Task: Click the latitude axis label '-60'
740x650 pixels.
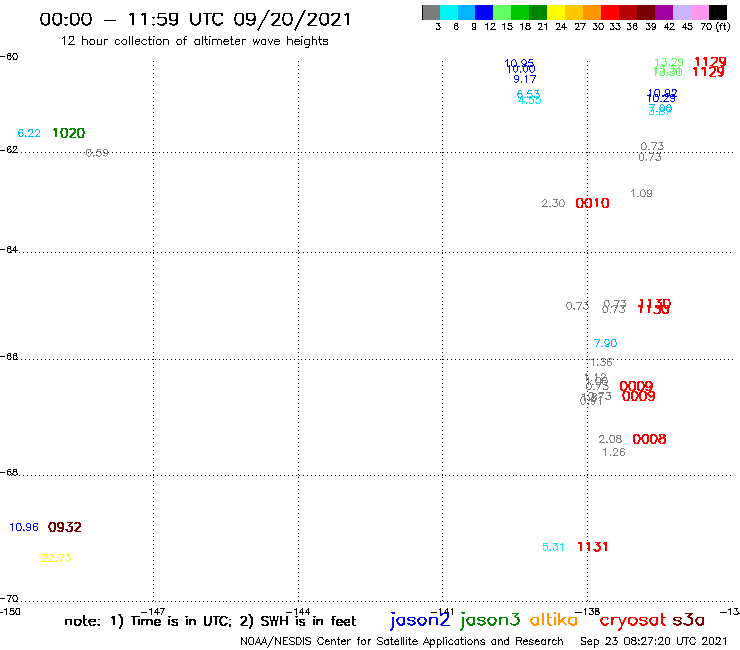Action: [9, 57]
